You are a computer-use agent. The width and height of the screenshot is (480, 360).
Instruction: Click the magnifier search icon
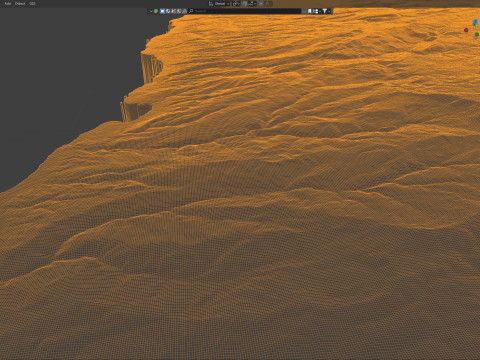point(191,11)
